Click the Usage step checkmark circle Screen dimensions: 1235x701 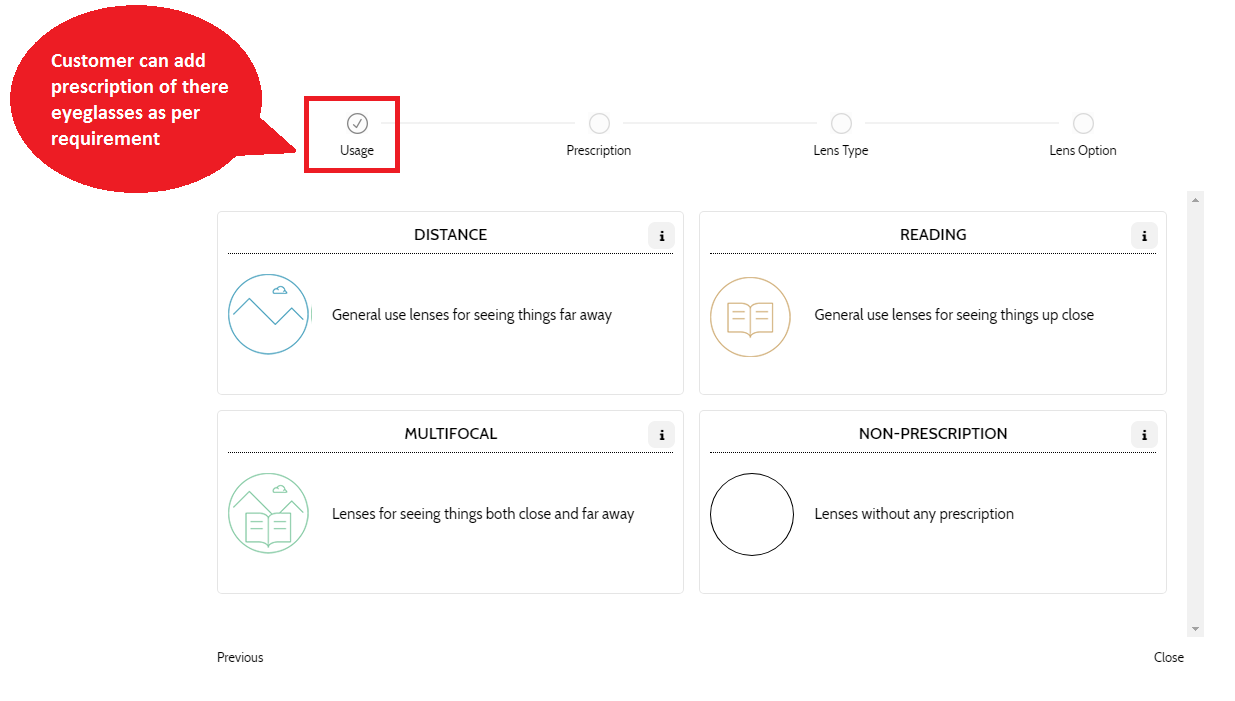point(357,123)
